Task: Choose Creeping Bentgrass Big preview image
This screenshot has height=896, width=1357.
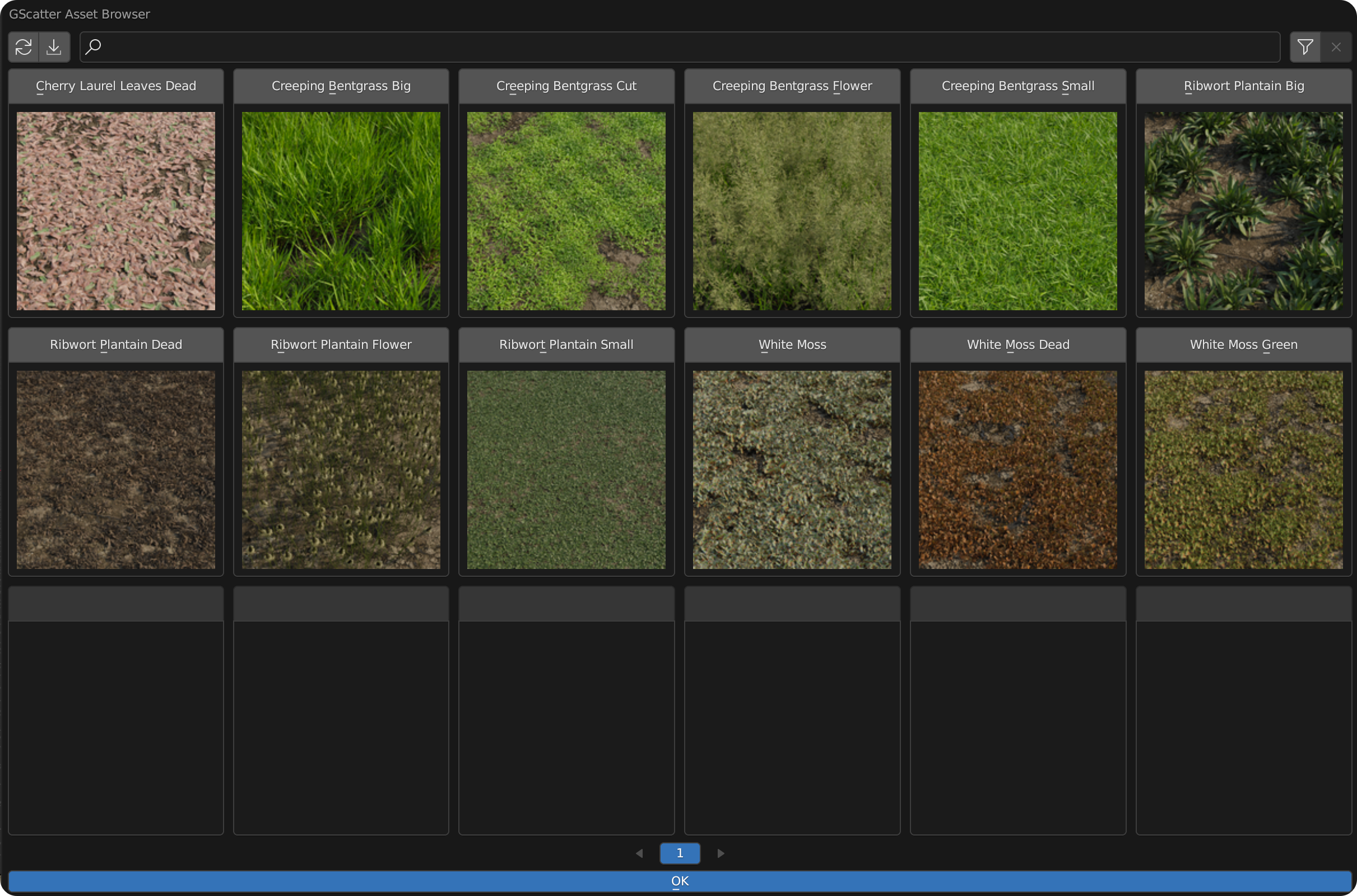Action: click(x=341, y=211)
